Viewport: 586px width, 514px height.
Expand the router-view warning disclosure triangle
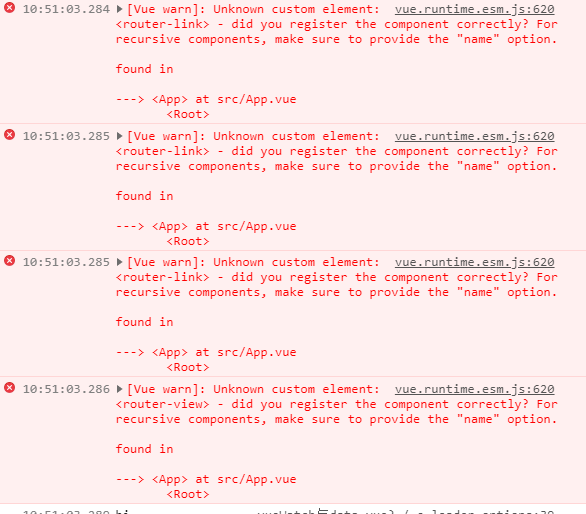point(120,389)
